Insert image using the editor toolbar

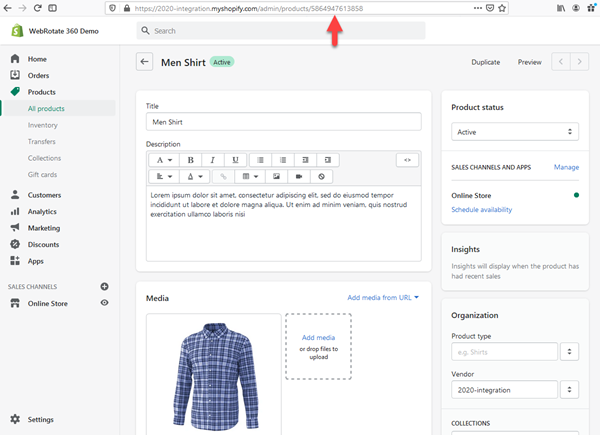point(277,176)
